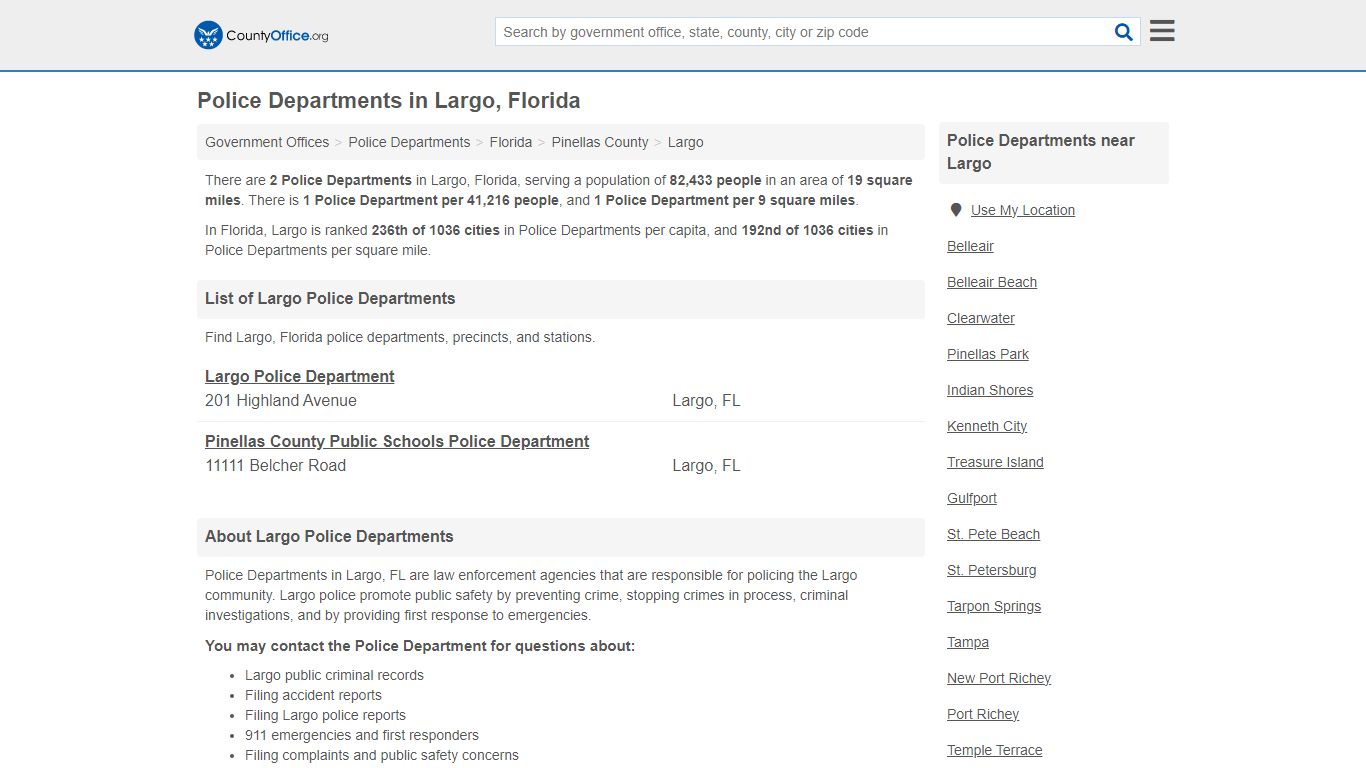Viewport: 1366px width, 768px height.
Task: Click Filing Largo police reports item
Action: [325, 715]
